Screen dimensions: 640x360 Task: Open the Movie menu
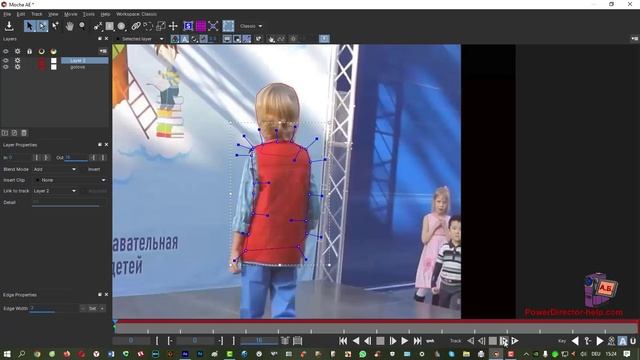coord(71,14)
